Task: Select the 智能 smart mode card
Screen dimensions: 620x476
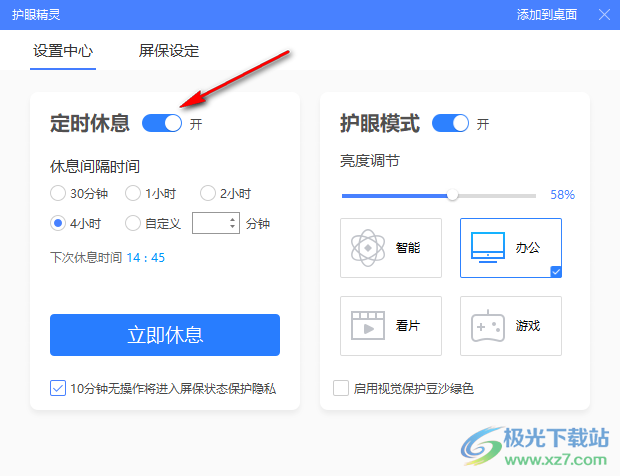Action: [391, 248]
